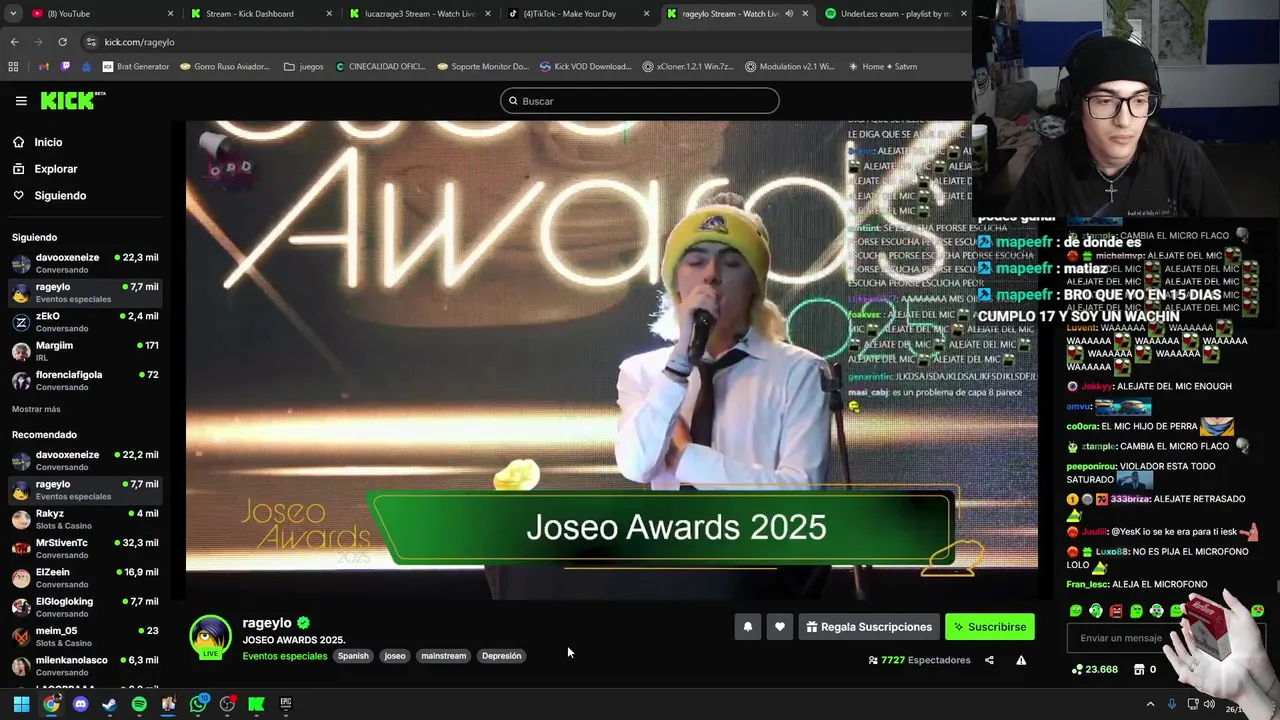The width and height of the screenshot is (1280, 720).
Task: Open Margiim IRL channel
Action: (85, 351)
